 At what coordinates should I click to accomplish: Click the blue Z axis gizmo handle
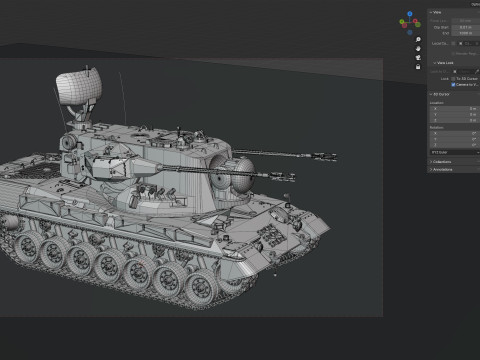410,14
